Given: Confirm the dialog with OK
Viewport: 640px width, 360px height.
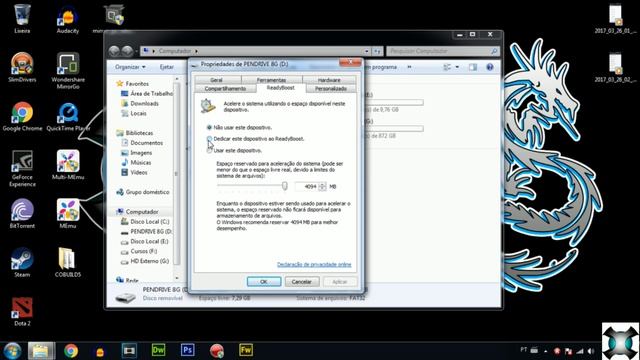Looking at the screenshot, I should click(264, 282).
